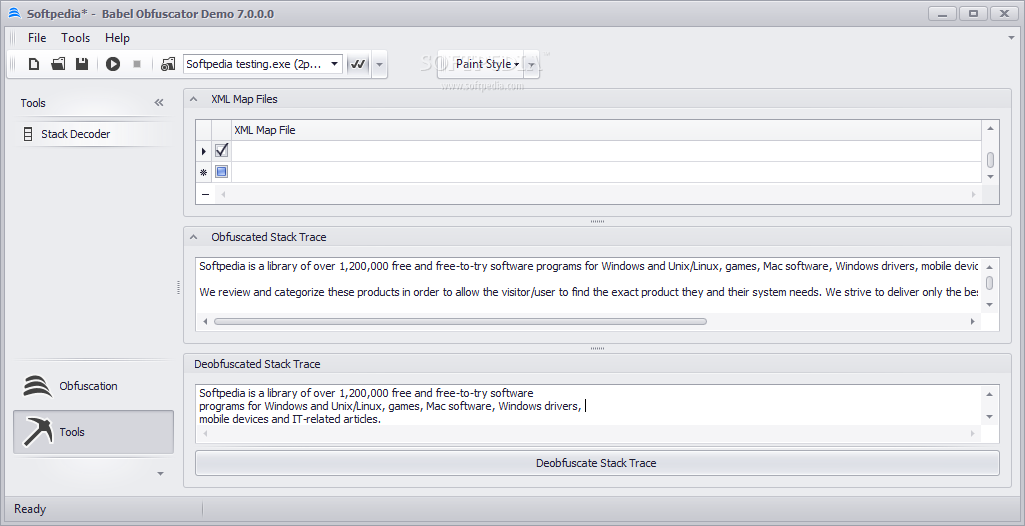Click the XML grid horizontal scroll right arrow
This screenshot has height=526, width=1025.
[973, 194]
